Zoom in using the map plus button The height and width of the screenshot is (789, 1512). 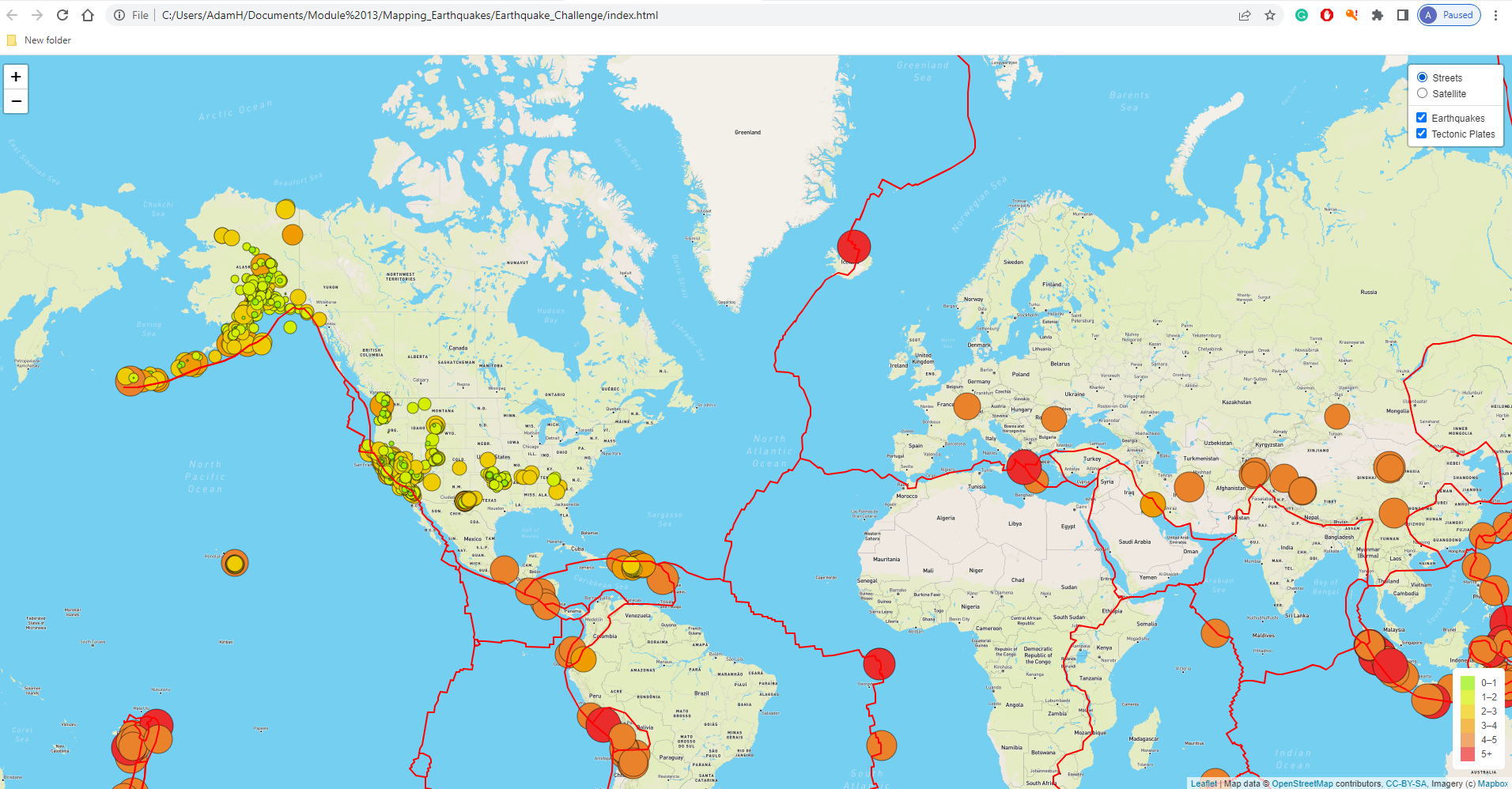click(15, 77)
